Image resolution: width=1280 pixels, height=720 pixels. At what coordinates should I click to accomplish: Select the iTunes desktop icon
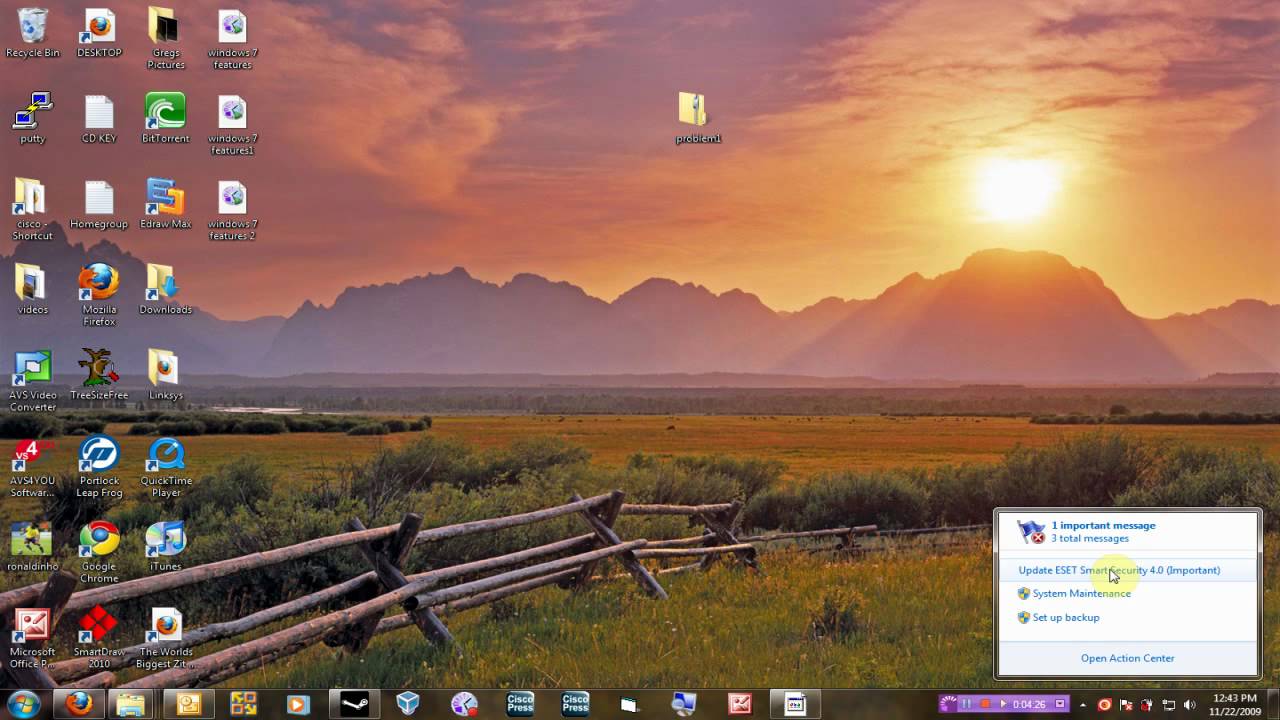click(x=165, y=547)
